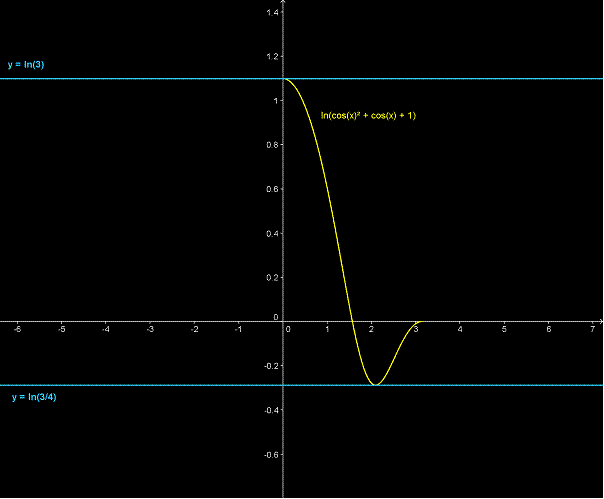Click the y-axis tick label 0.8

(x=274, y=145)
